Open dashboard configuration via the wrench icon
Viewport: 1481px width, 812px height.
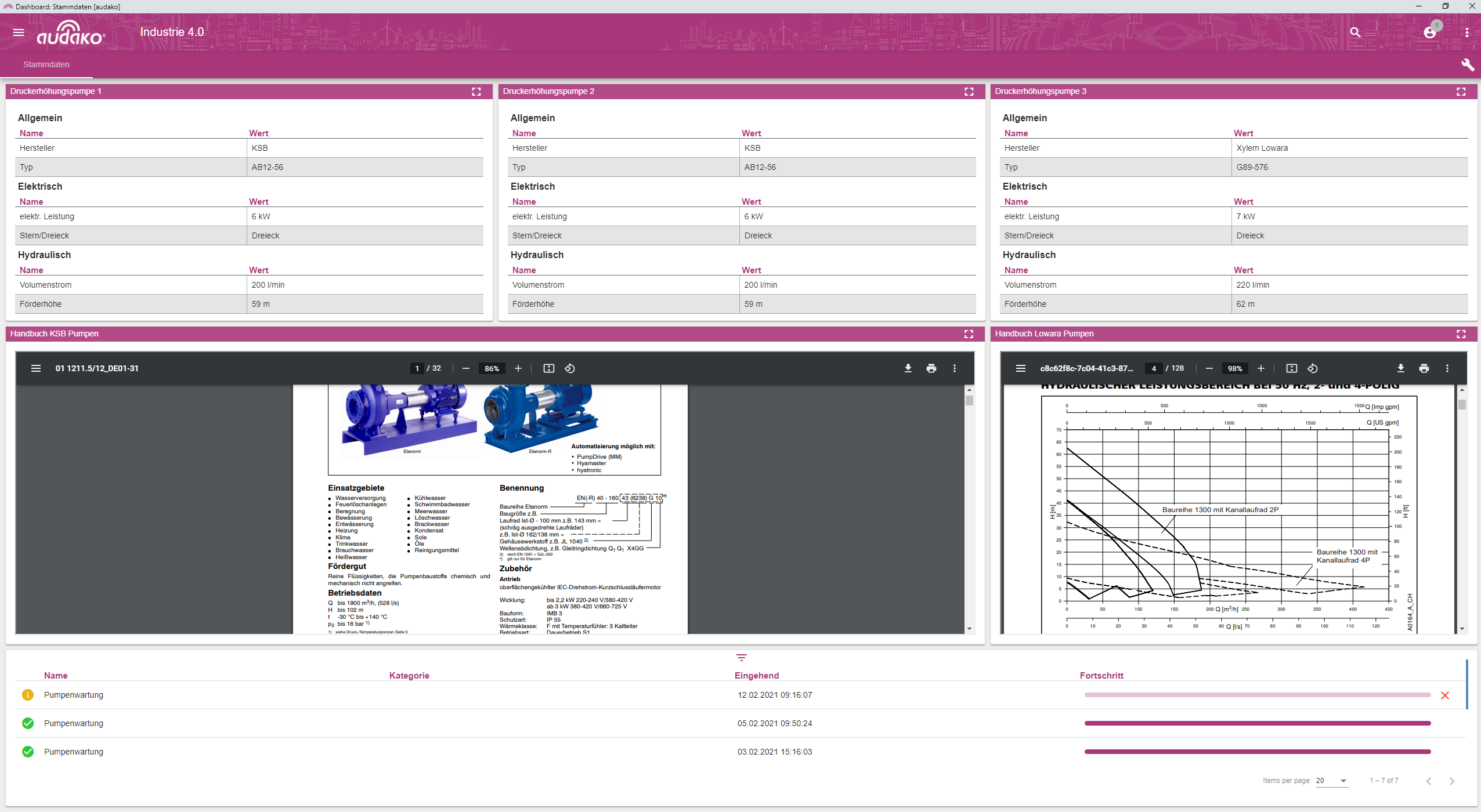click(x=1468, y=64)
